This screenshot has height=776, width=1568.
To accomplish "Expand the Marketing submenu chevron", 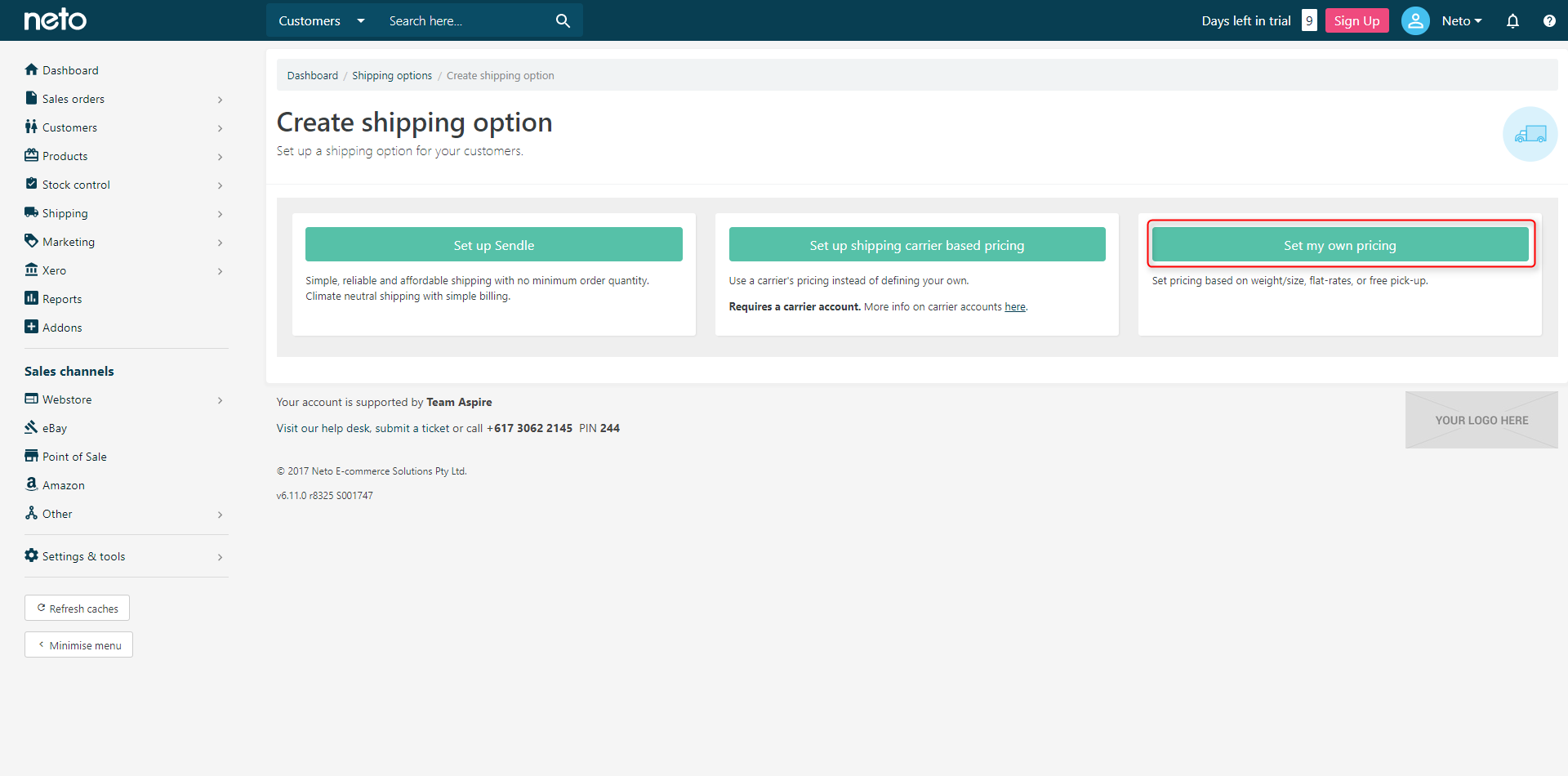I will click(x=220, y=243).
